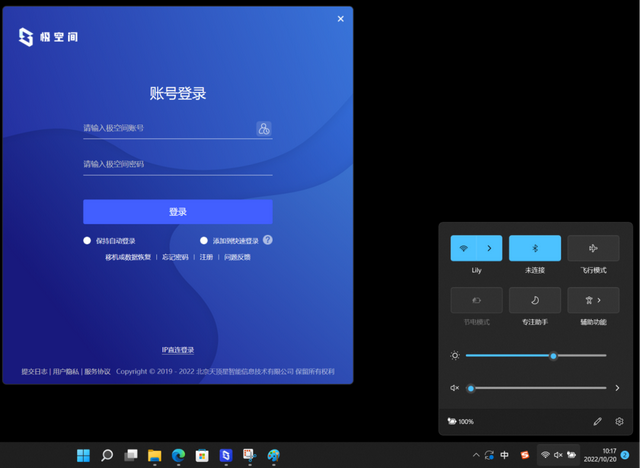Screen dimensions: 640x468
Task: Click the Wi-Fi icon in system tray
Action: point(545,455)
